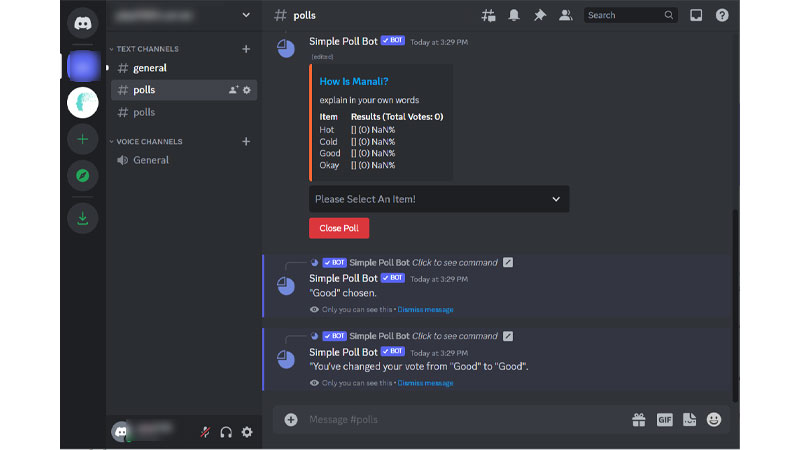The height and width of the screenshot is (450, 800).
Task: Create text channel plus icon
Action: pos(246,49)
